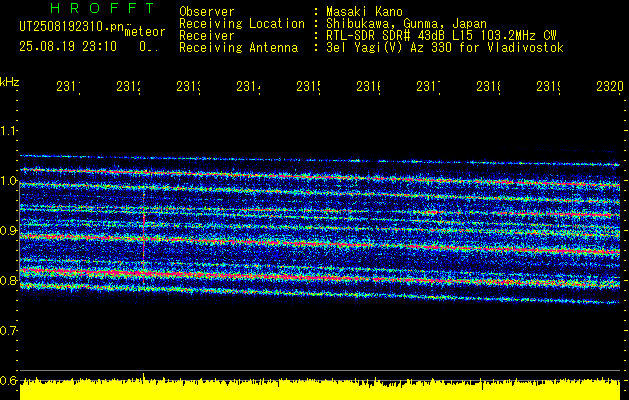The image size is (629, 400).
Task: Click the 0.6 kHz axis label
Action: click(9, 380)
